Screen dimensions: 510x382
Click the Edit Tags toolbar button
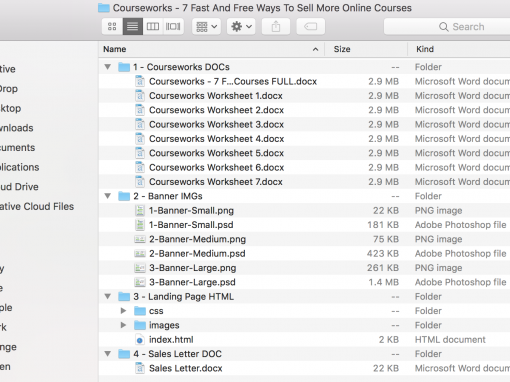[x=311, y=26]
